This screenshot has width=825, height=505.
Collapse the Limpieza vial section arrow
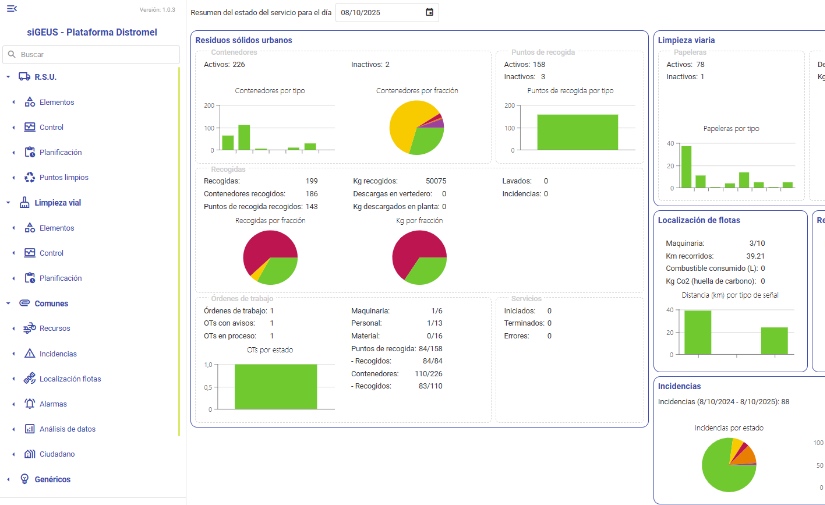[x=8, y=202]
